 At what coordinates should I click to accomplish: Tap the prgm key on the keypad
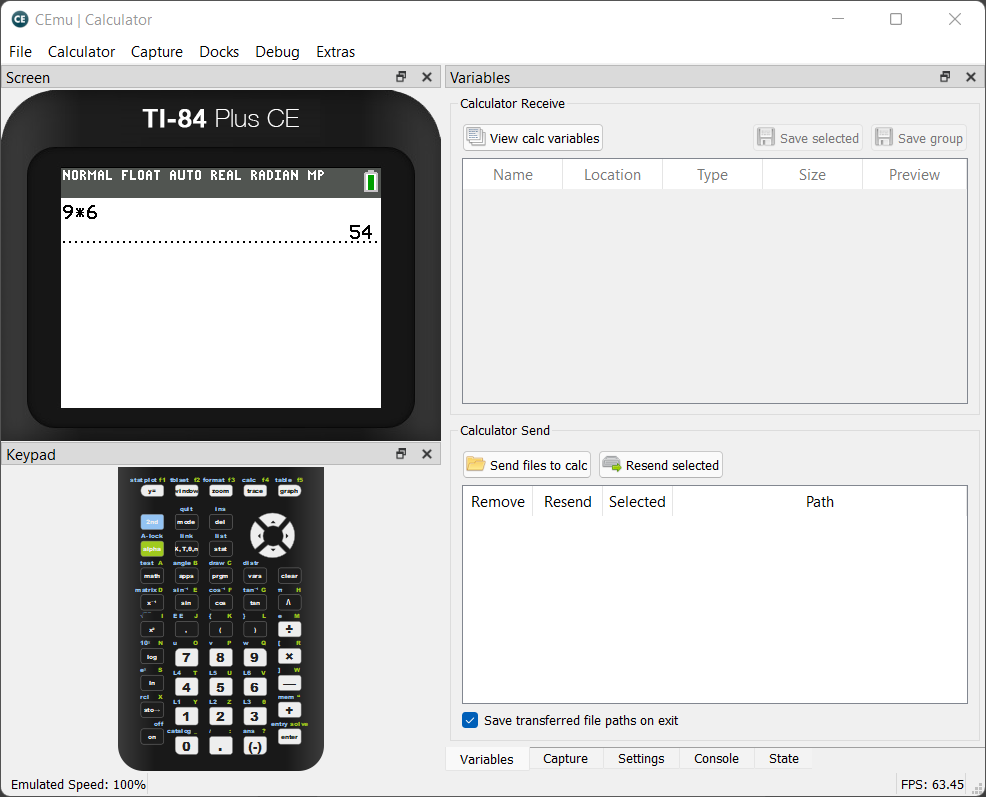click(x=221, y=576)
